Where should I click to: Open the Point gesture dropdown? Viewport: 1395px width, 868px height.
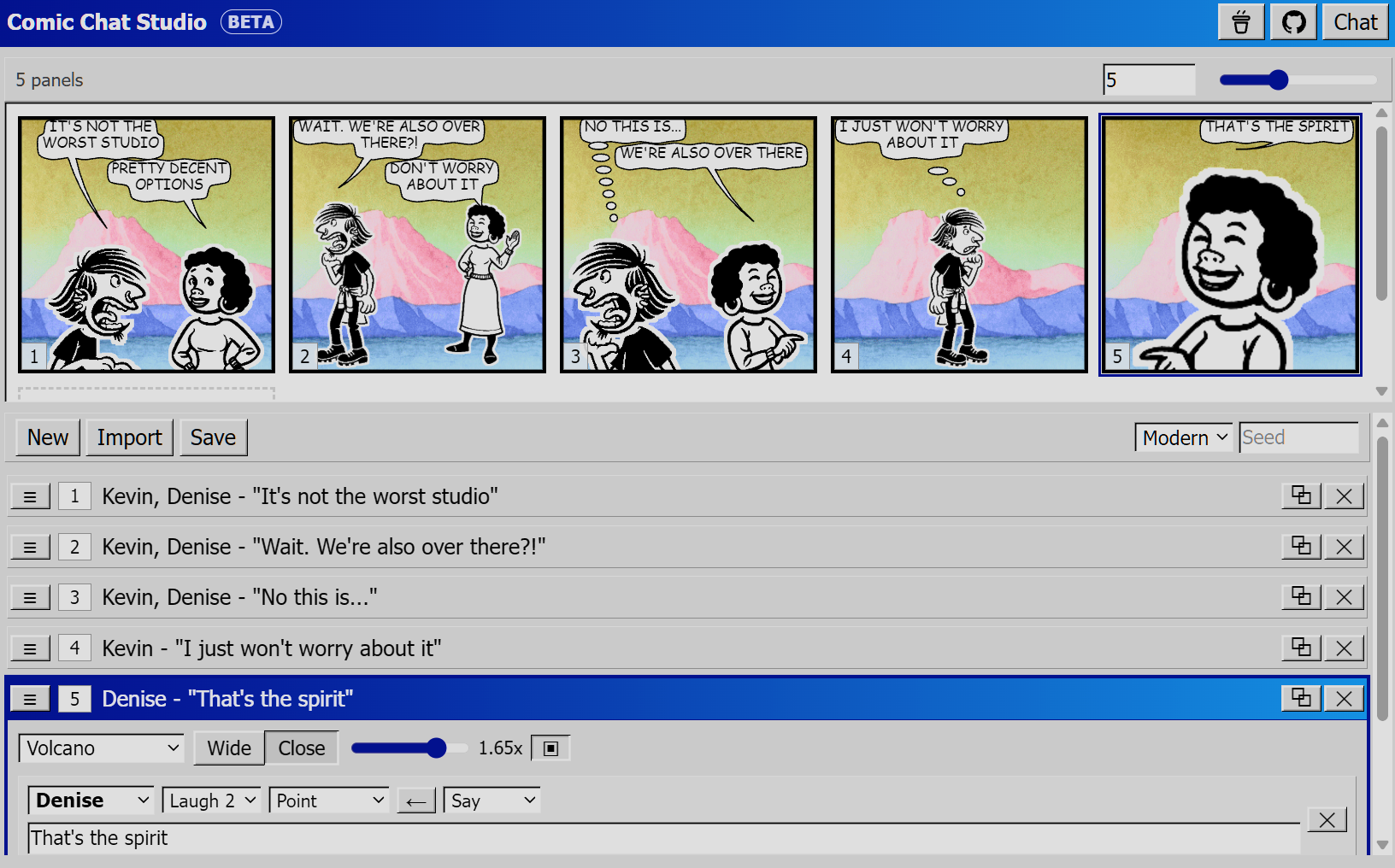click(329, 801)
